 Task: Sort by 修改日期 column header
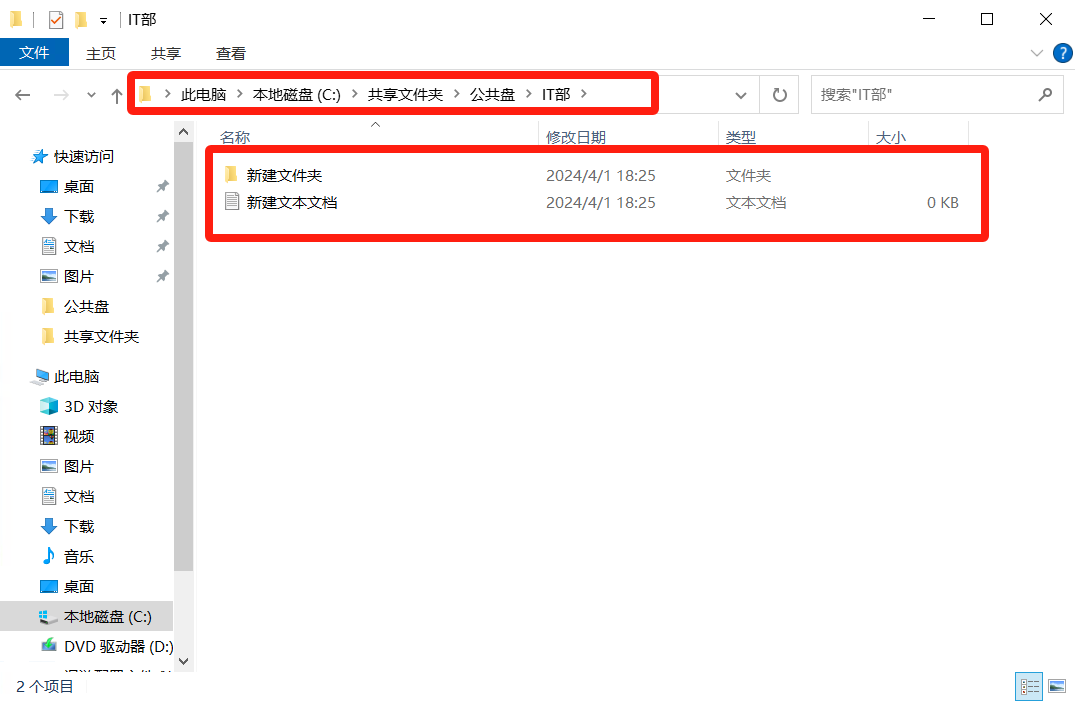[575, 137]
